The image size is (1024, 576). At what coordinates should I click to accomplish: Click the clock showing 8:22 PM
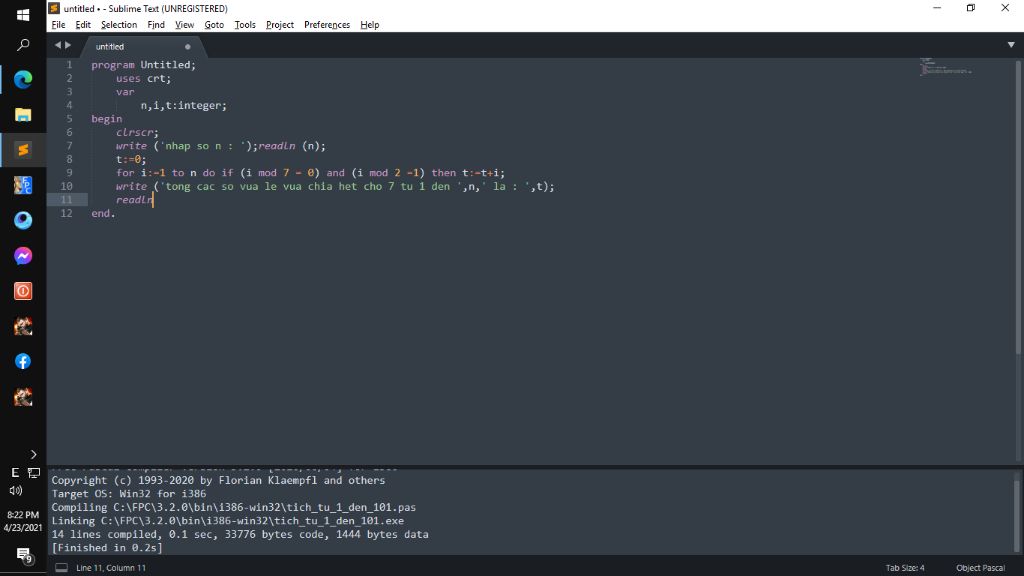(23, 515)
